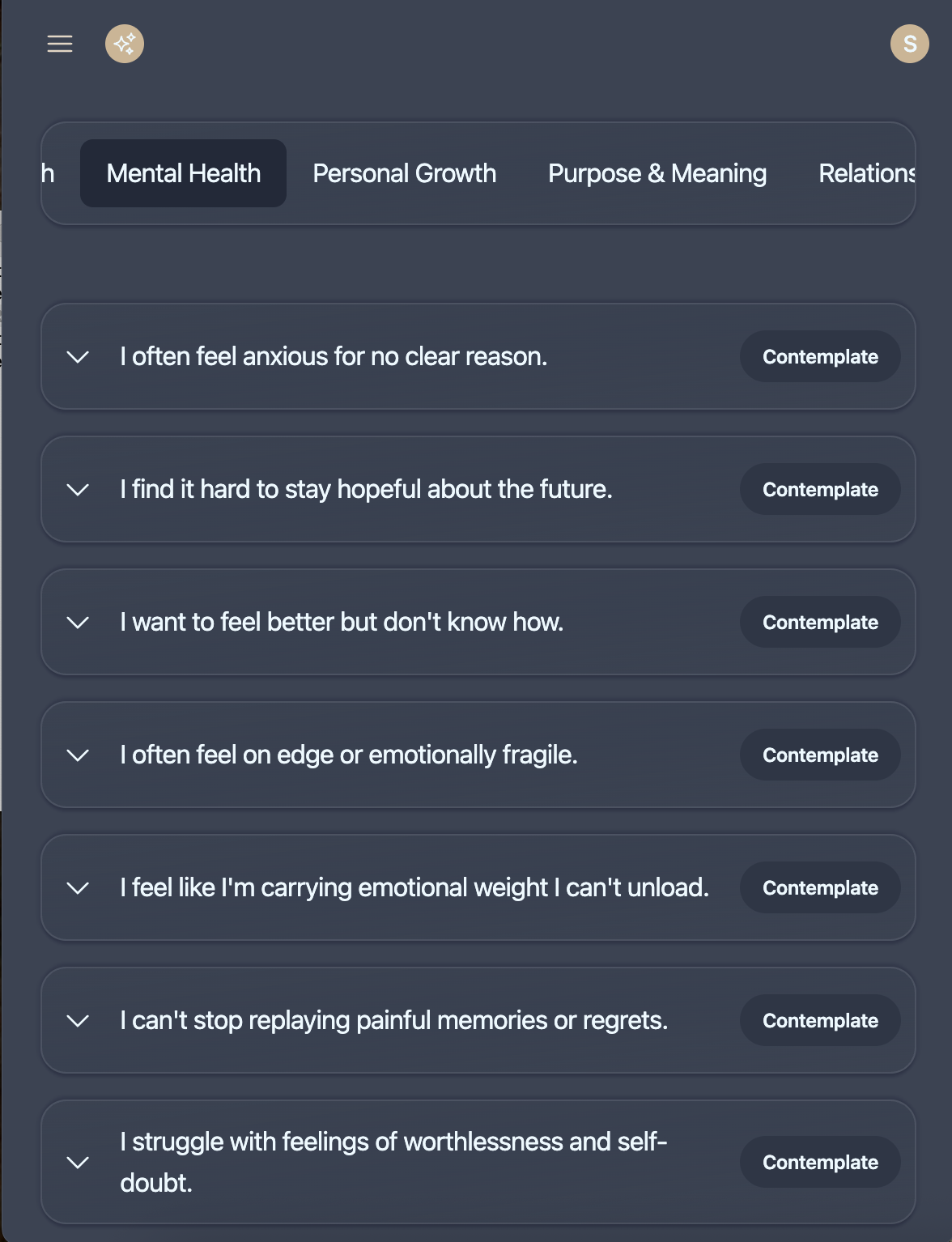Open the hamburger navigation menu

59,44
